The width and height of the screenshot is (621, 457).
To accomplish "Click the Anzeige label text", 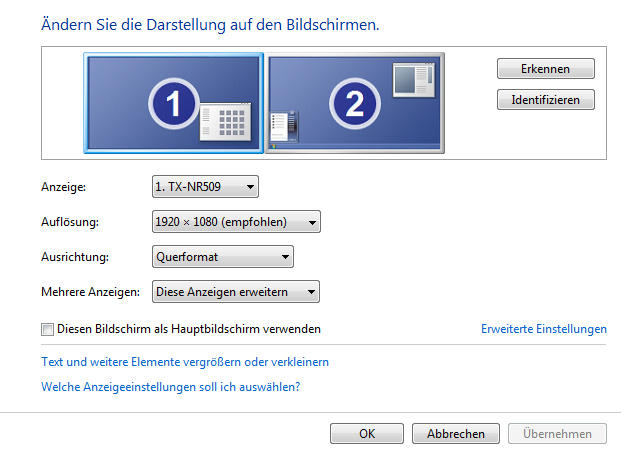I will point(63,187).
